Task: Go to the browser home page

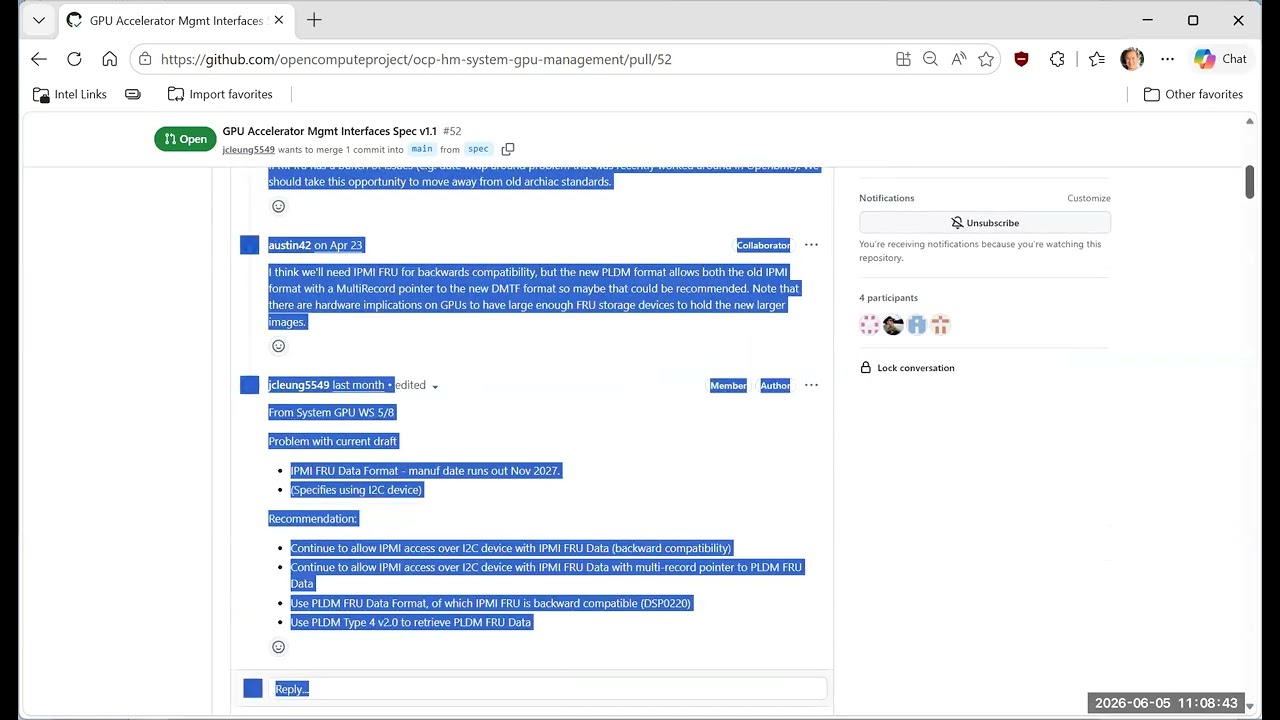Action: click(110, 59)
